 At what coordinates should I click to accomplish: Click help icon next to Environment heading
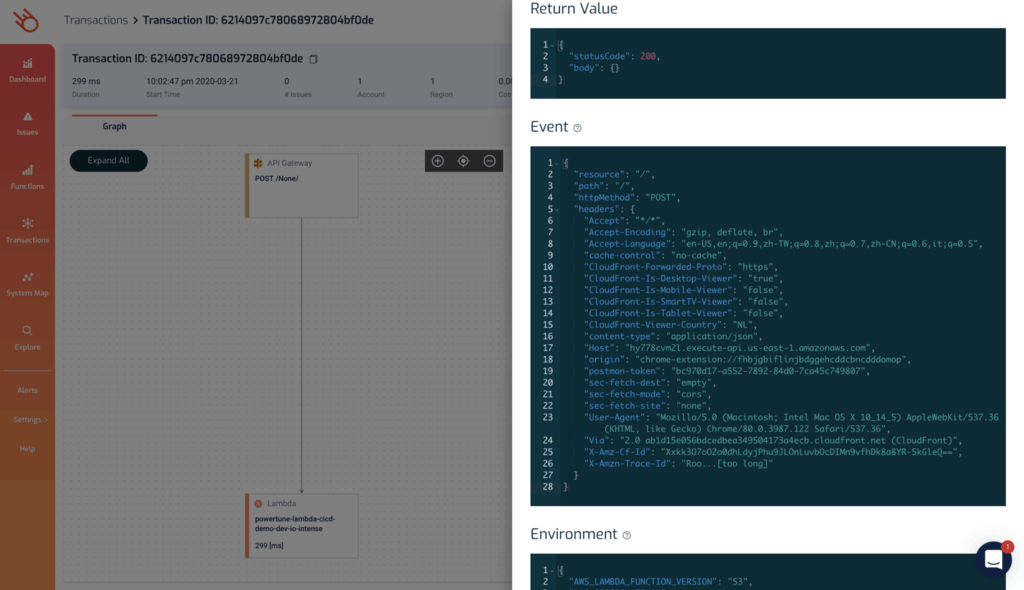[x=627, y=535]
